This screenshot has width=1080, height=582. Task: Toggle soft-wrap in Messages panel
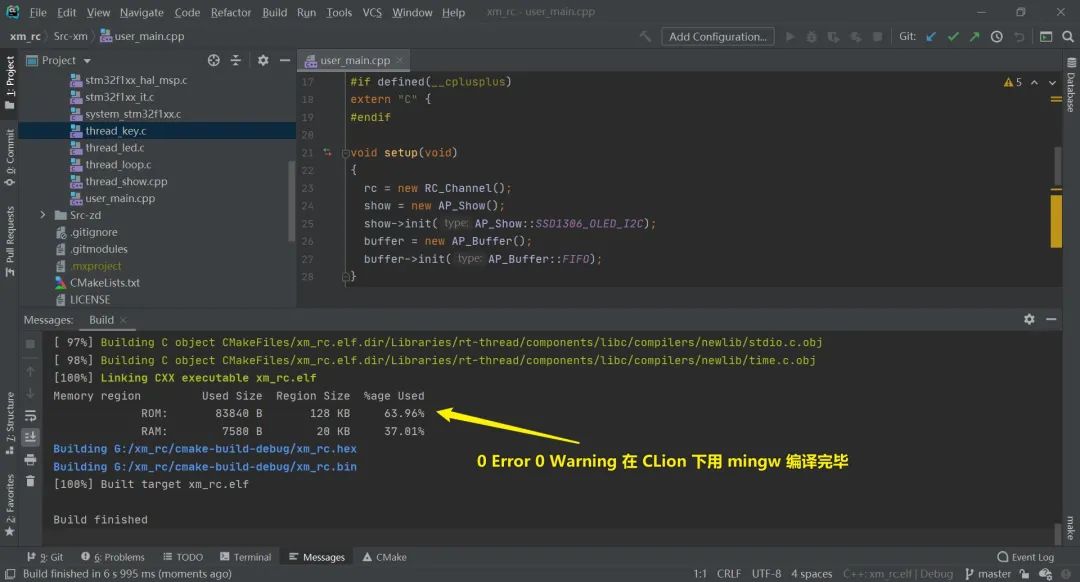click(x=30, y=416)
